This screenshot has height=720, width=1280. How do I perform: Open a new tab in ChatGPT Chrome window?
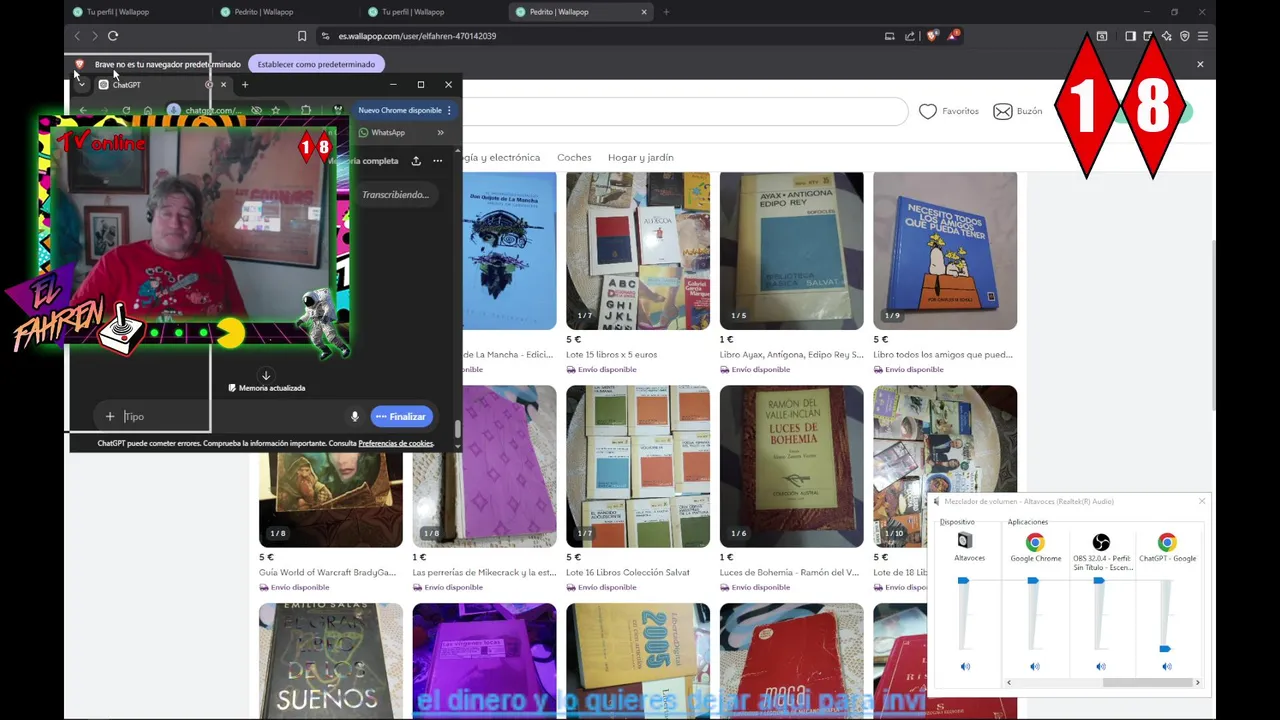pos(245,85)
